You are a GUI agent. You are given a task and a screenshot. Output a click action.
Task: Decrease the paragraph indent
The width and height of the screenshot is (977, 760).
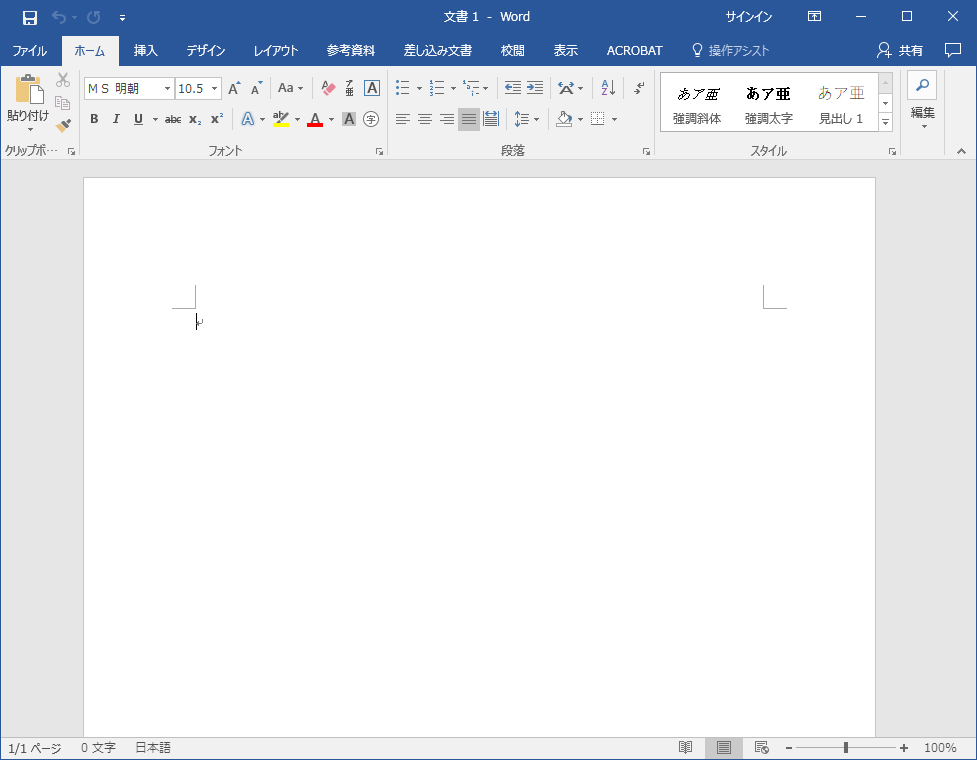pos(513,88)
